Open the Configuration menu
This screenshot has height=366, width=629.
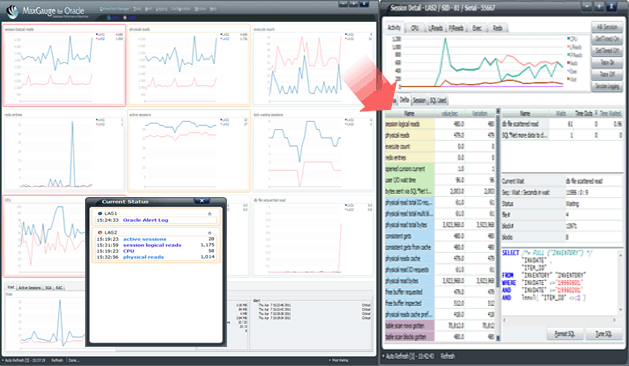[x=181, y=9]
